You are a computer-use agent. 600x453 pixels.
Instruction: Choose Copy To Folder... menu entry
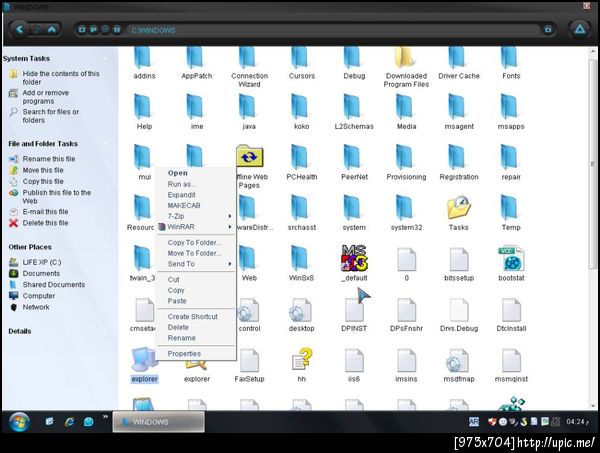coord(196,243)
